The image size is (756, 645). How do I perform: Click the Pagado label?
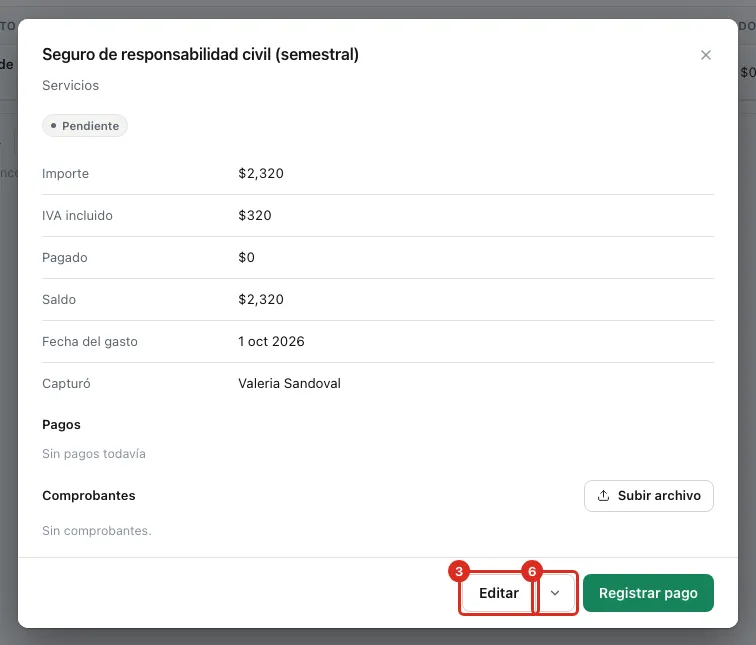coord(65,257)
